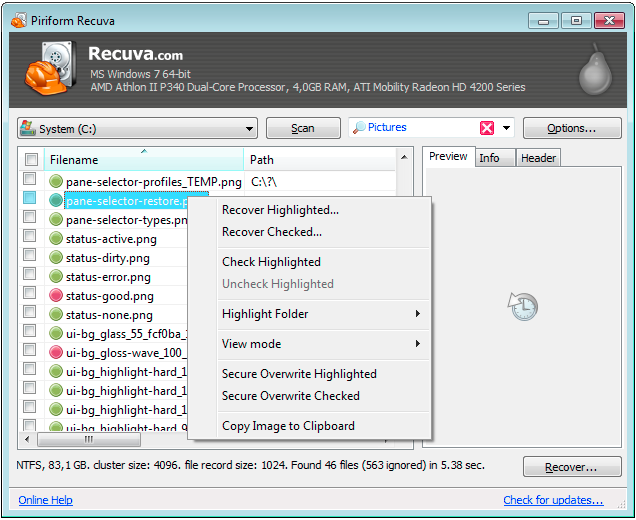Select the status-active.png filename
Viewport: 636px width, 520px height.
111,239
